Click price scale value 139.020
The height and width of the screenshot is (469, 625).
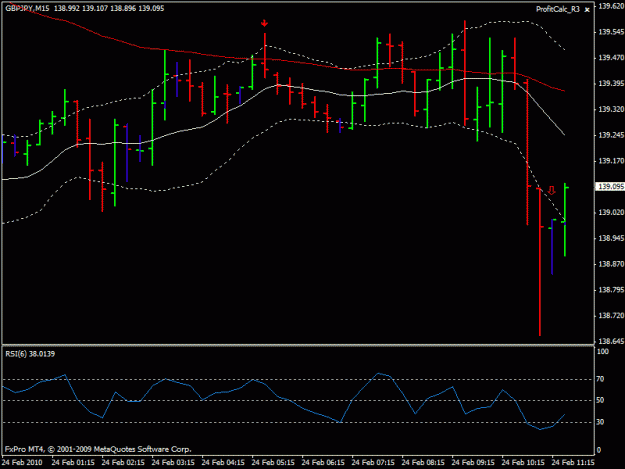[x=611, y=212]
